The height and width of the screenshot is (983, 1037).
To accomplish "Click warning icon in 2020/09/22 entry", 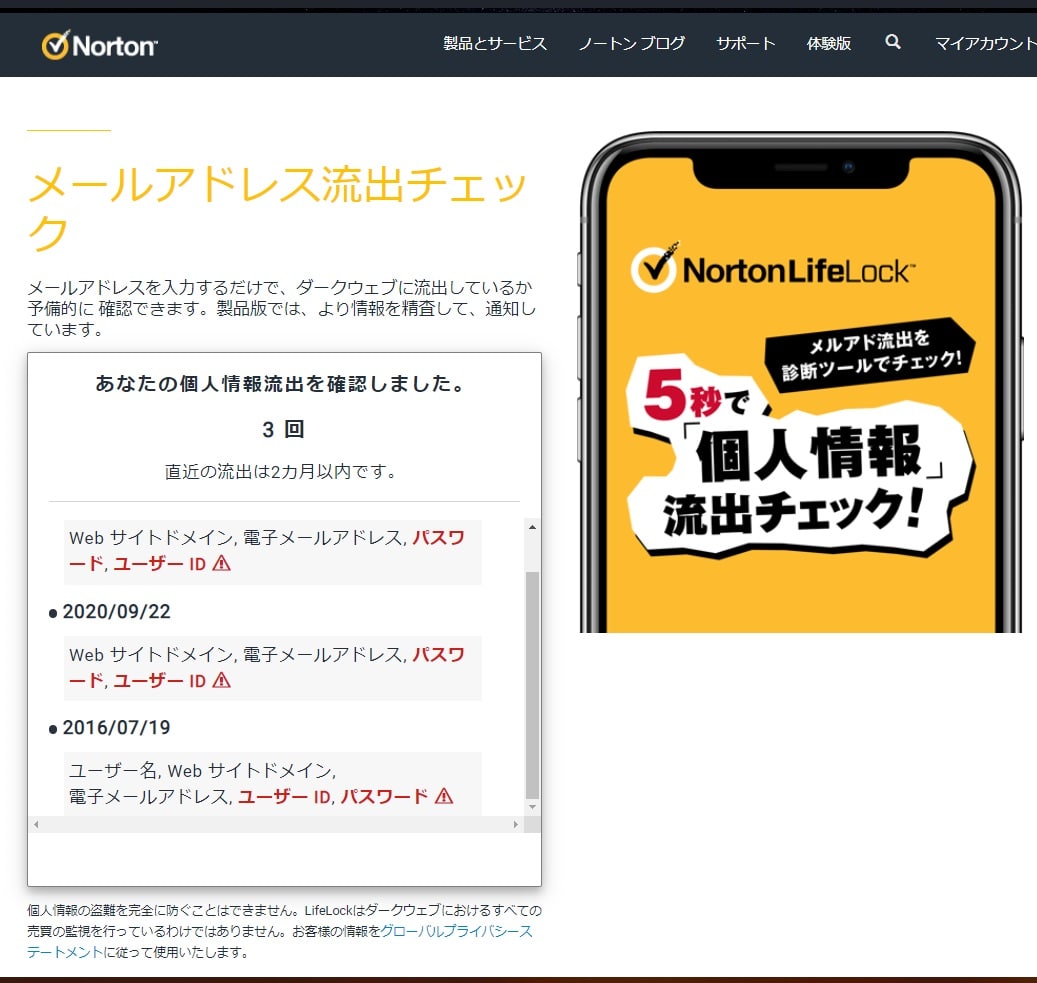I will (222, 680).
